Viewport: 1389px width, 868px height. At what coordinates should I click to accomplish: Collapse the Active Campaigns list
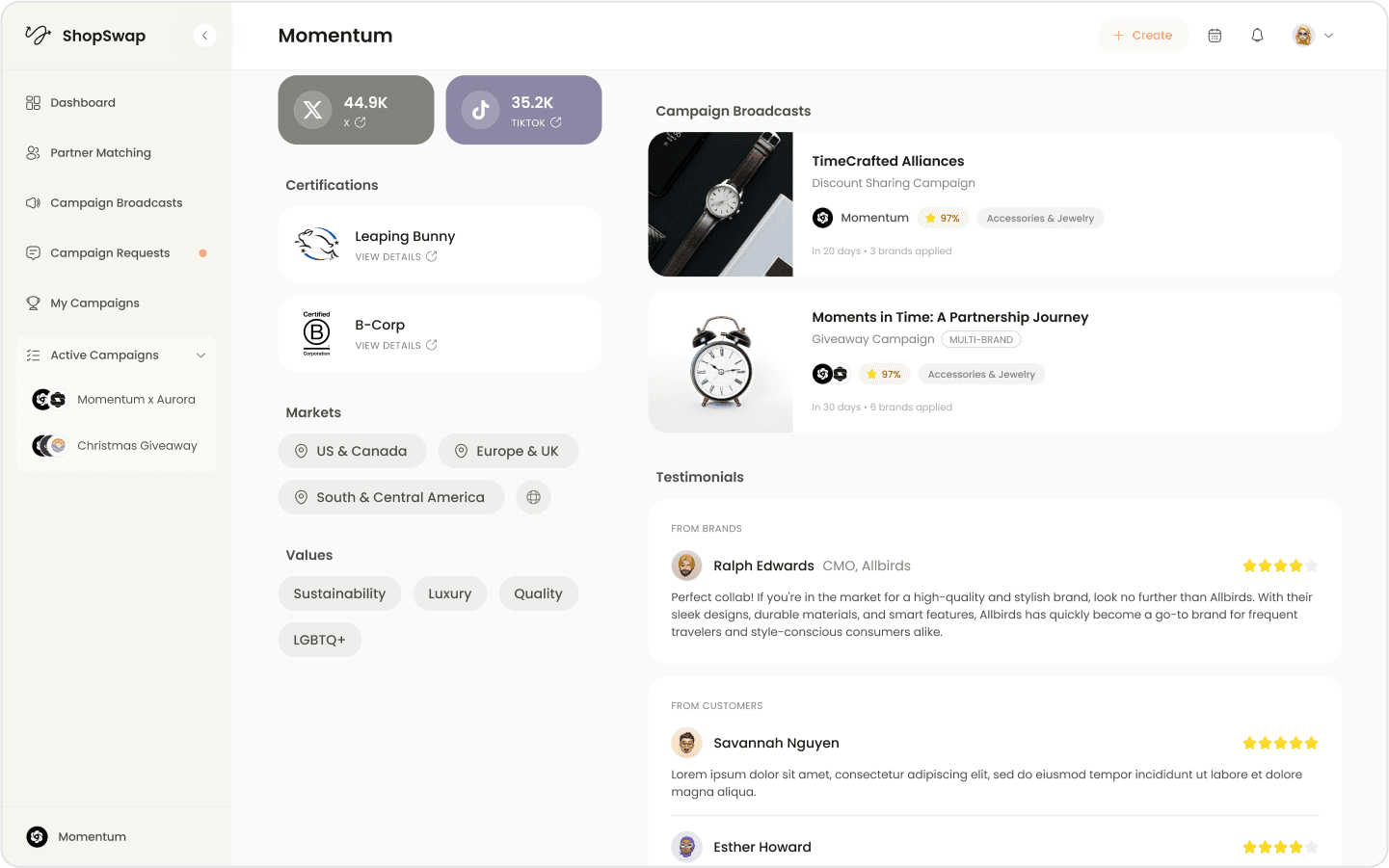coord(200,355)
